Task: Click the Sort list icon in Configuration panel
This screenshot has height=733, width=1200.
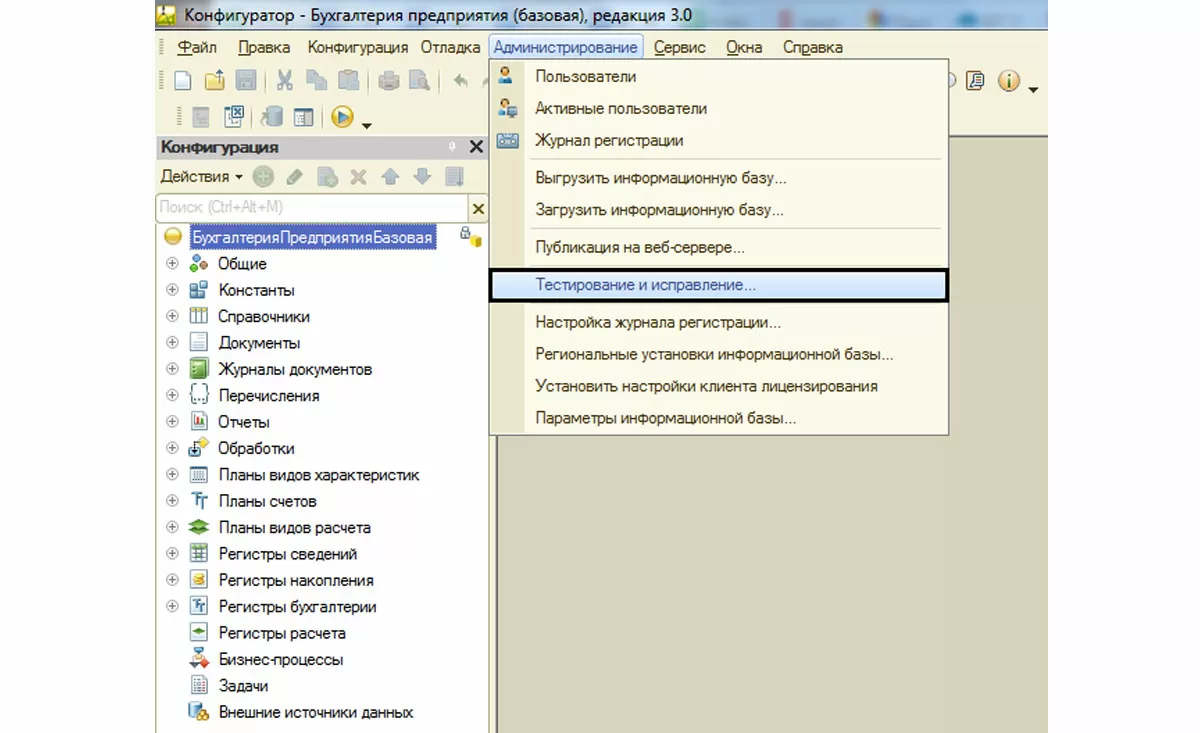Action: (454, 177)
